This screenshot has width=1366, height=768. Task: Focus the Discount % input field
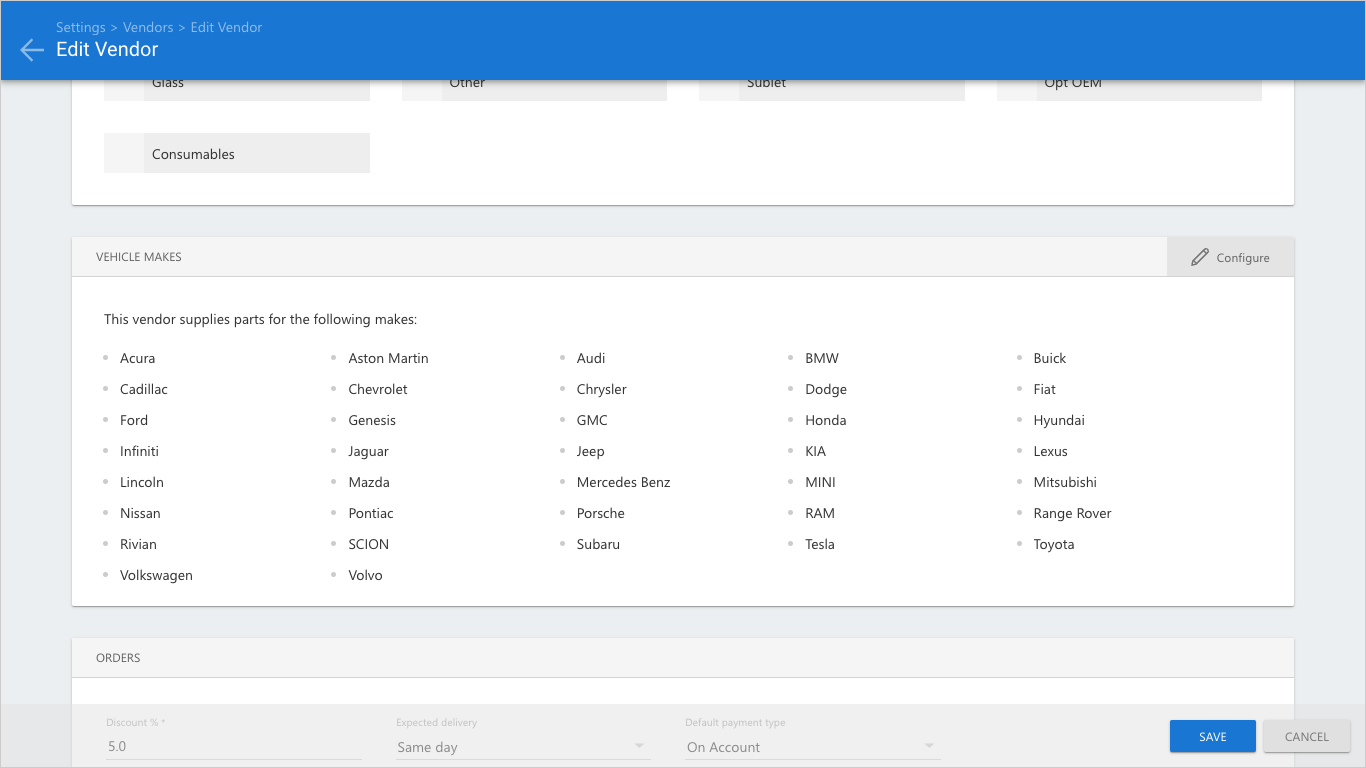pos(234,746)
